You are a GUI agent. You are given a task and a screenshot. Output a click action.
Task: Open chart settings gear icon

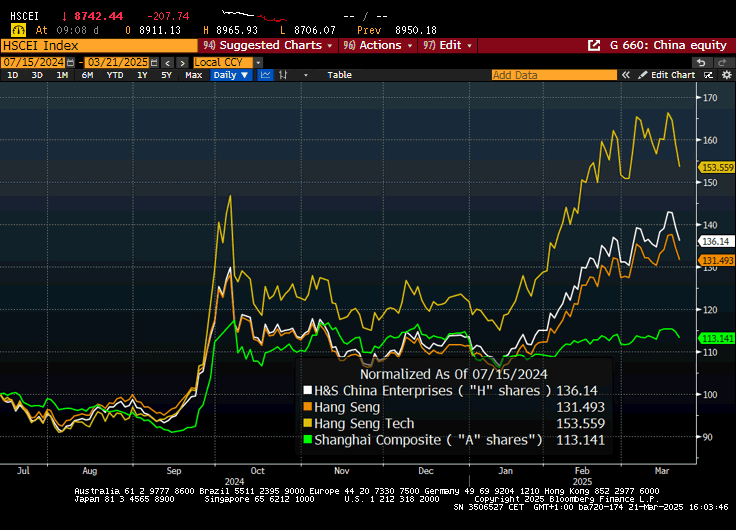coord(727,75)
